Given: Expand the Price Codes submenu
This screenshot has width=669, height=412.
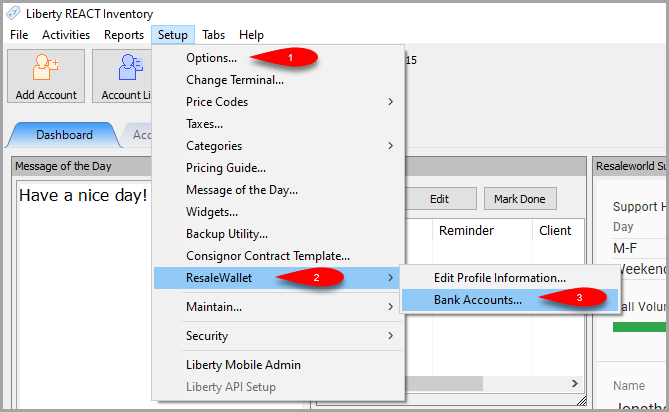Looking at the screenshot, I should [278, 102].
